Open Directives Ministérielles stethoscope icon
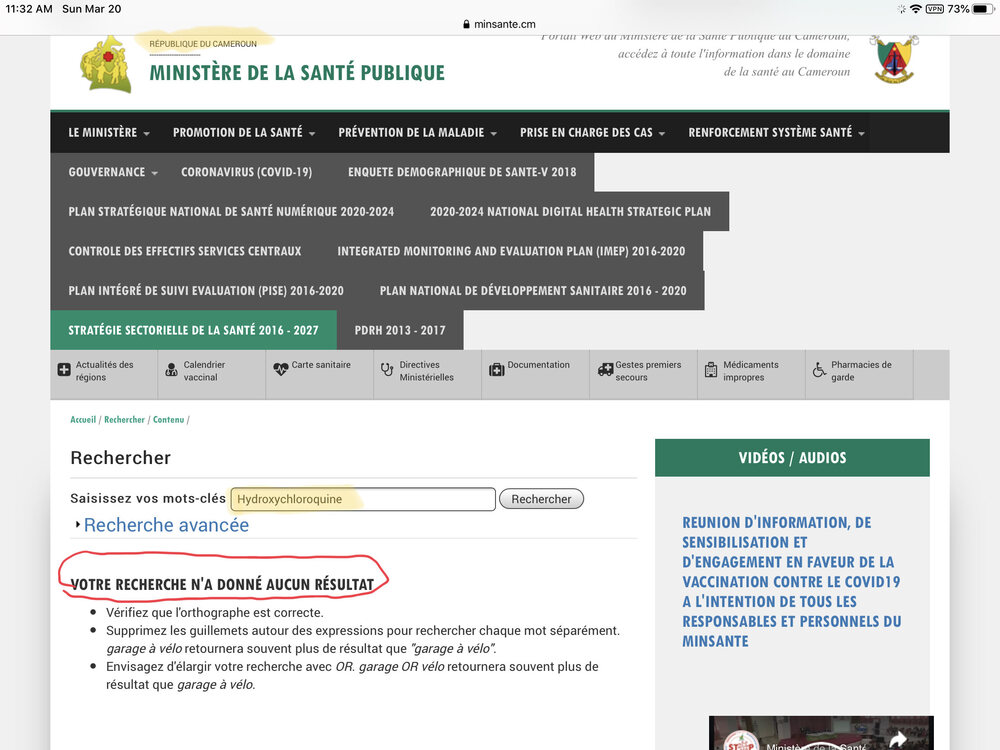 [387, 370]
